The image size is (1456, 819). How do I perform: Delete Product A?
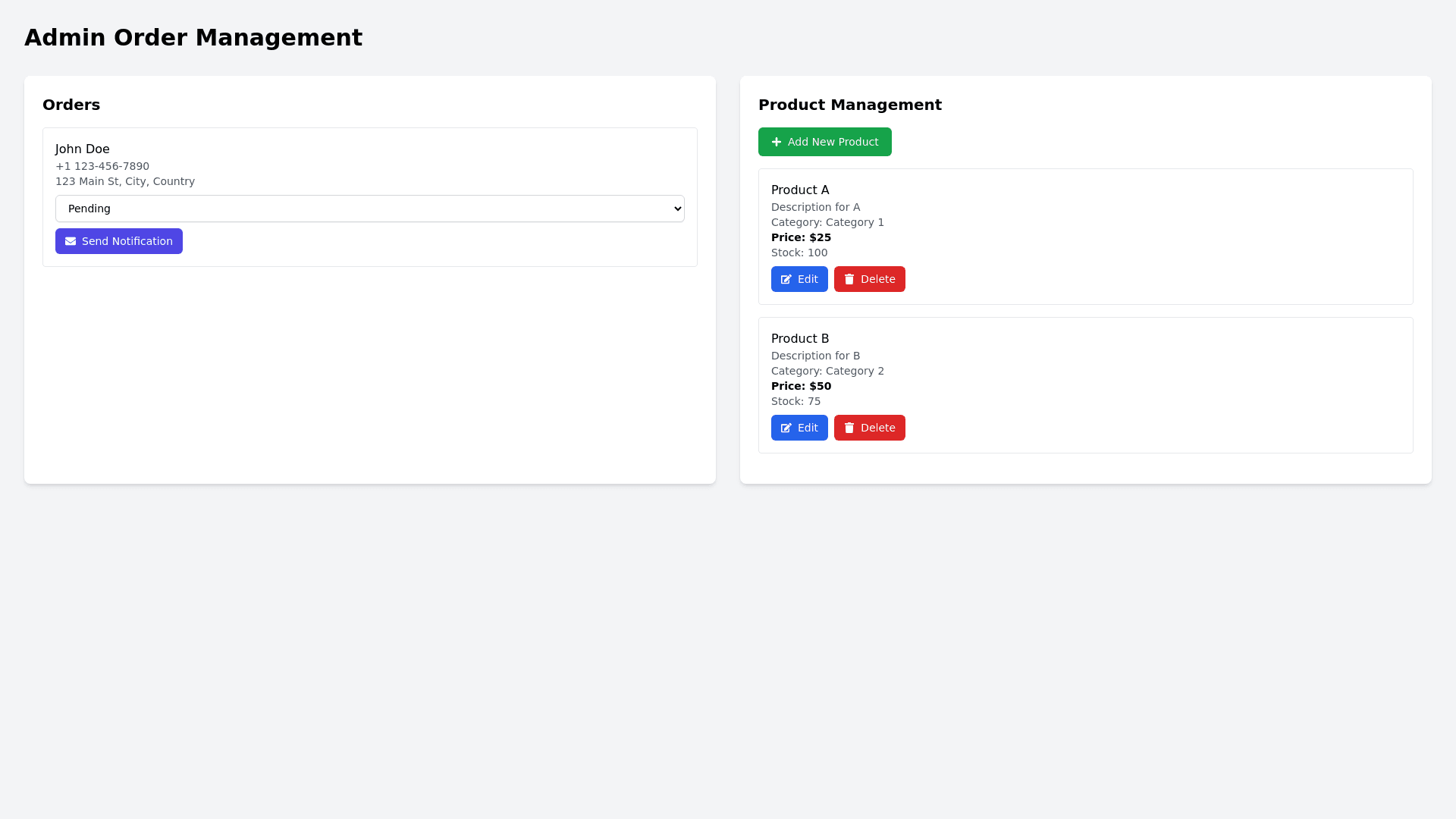[x=870, y=279]
